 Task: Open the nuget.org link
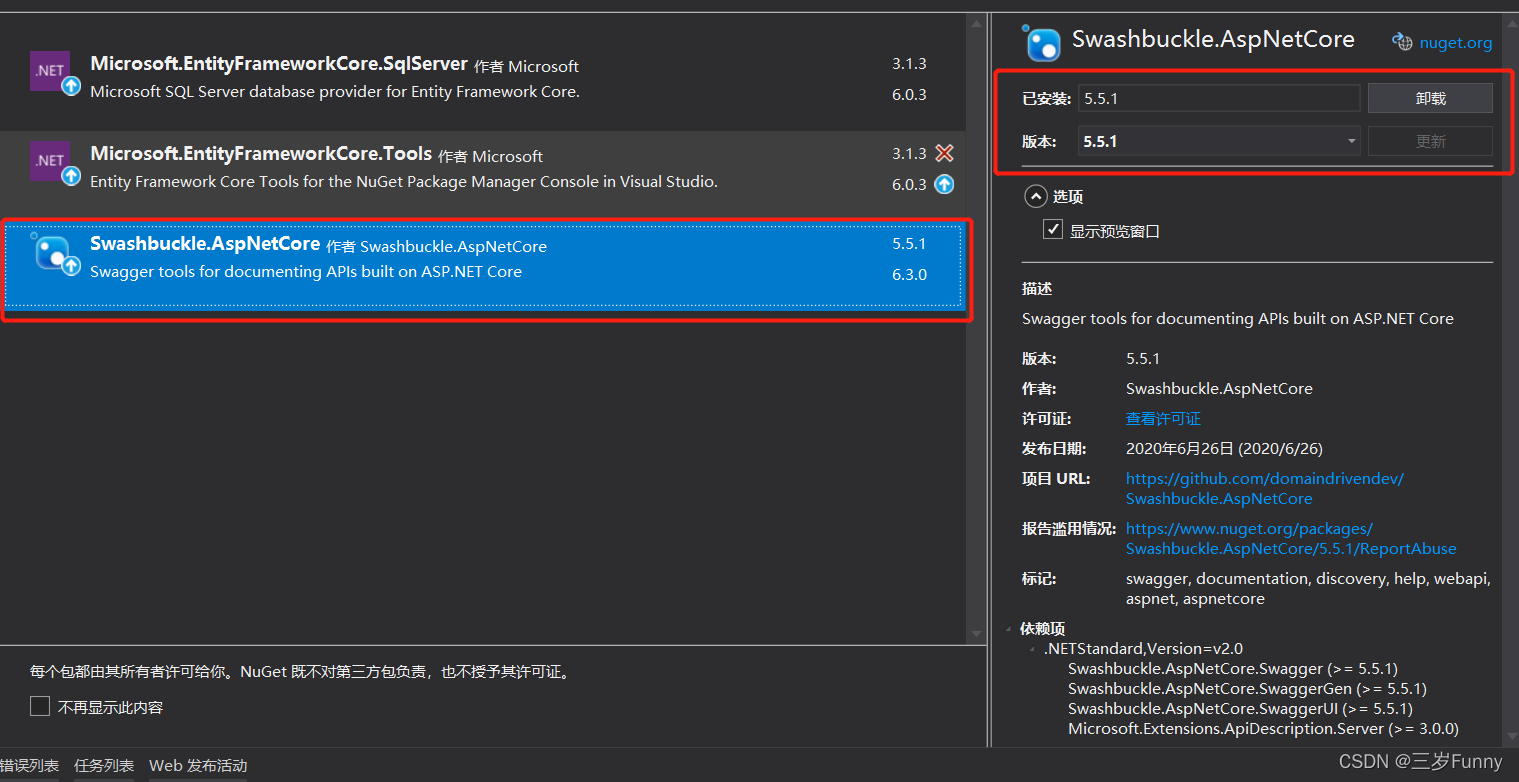point(1455,42)
